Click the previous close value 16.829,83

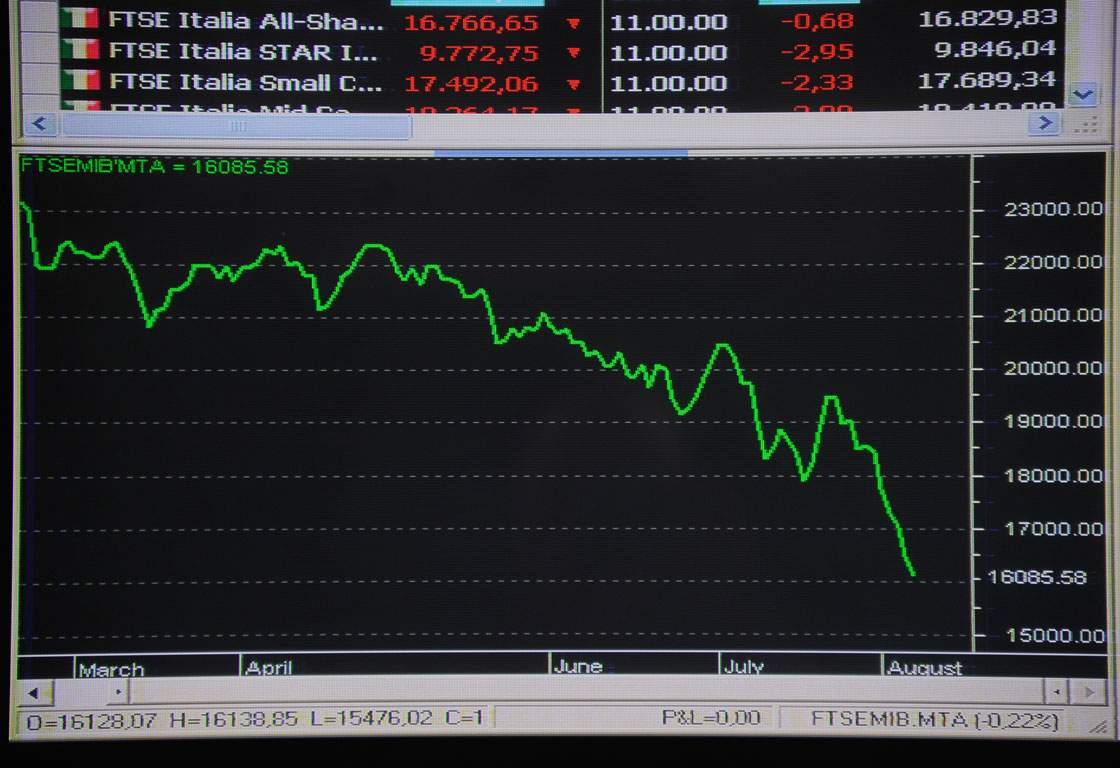(x=987, y=19)
